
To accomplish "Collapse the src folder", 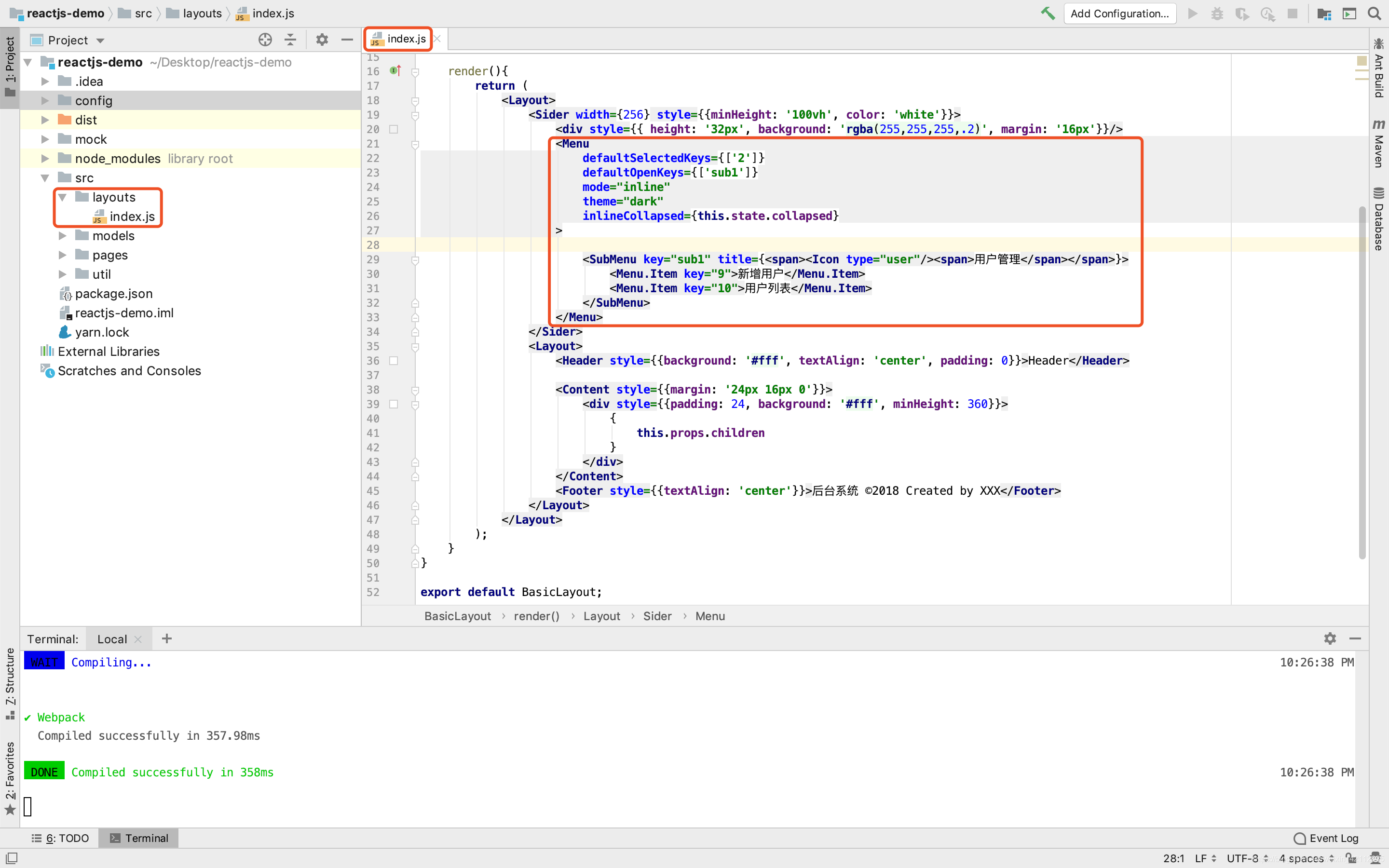I will 45,178.
